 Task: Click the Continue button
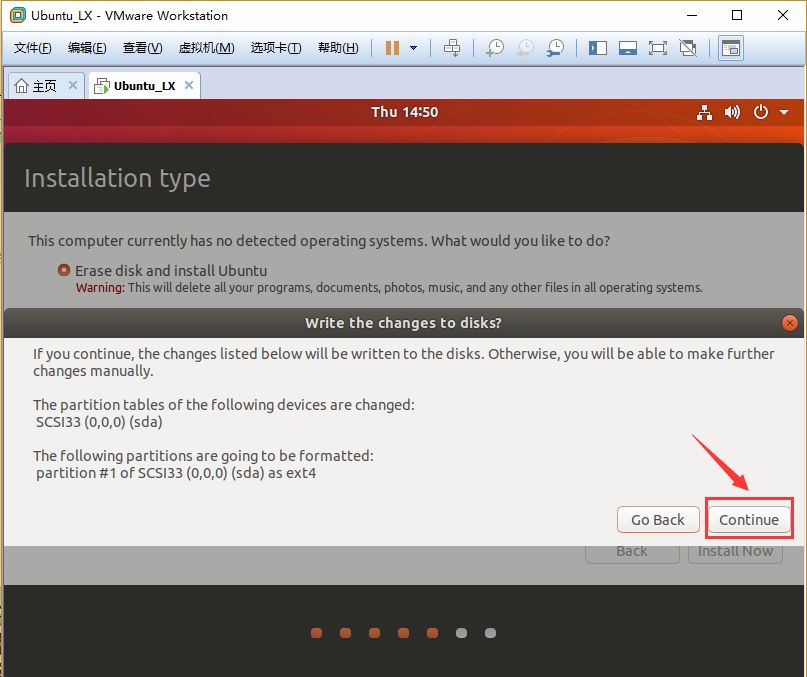click(749, 519)
